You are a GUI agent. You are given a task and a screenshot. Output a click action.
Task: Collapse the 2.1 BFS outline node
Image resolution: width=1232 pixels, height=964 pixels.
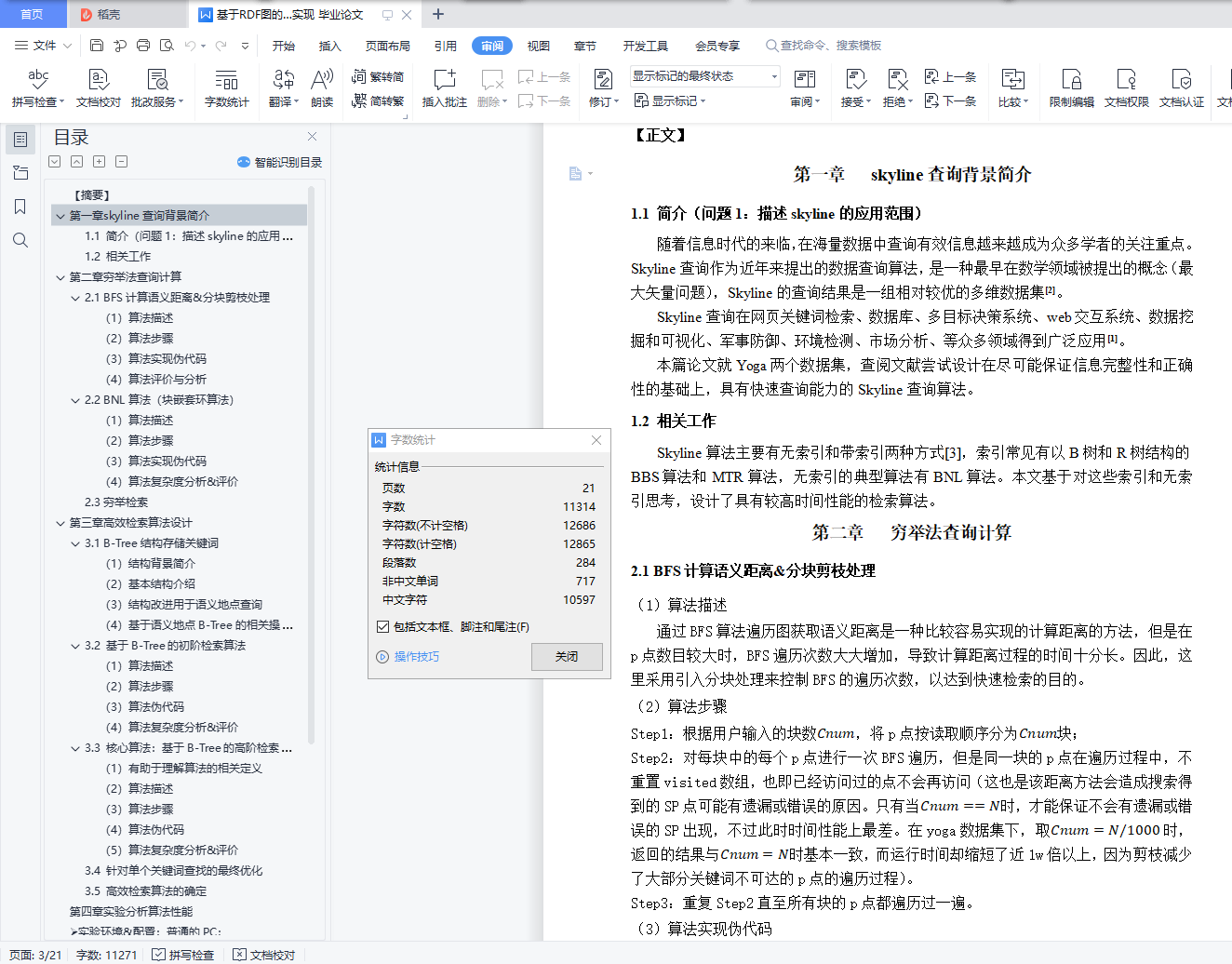75,298
